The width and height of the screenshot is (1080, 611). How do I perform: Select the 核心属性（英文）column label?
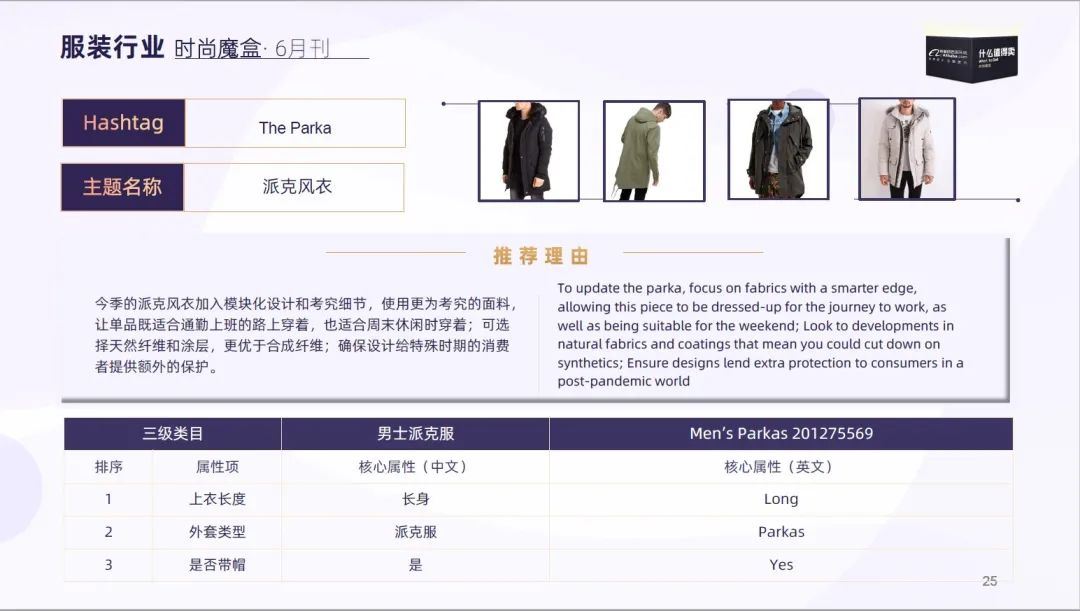click(x=781, y=467)
